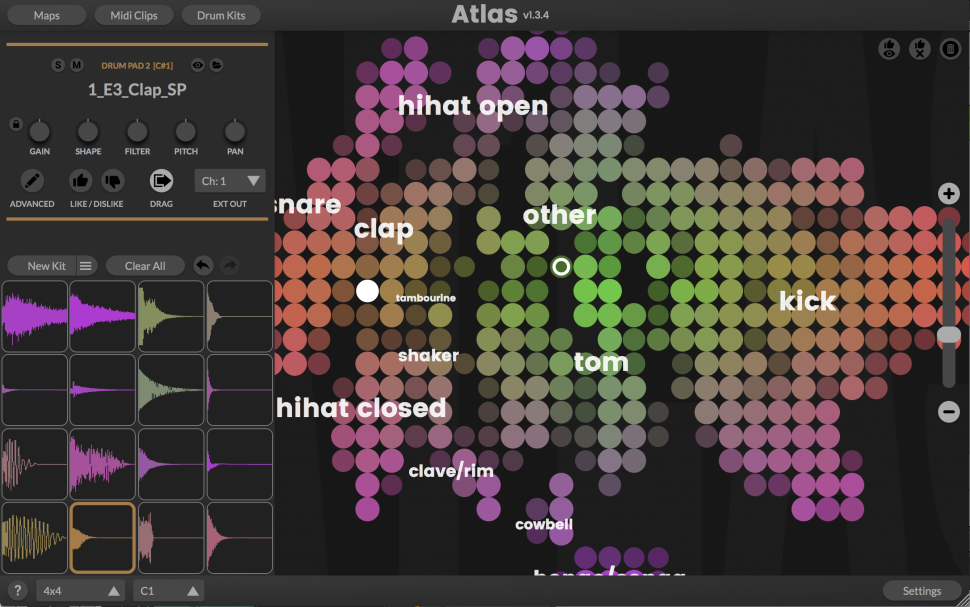Click the PITCH knob
970x607 pixels.
tap(186, 131)
